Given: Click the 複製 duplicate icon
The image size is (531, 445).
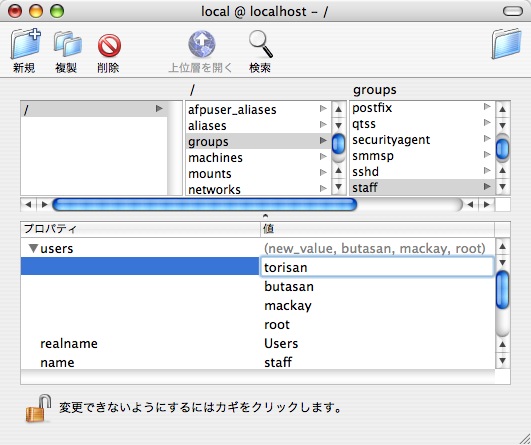Looking at the screenshot, I should click(x=67, y=44).
